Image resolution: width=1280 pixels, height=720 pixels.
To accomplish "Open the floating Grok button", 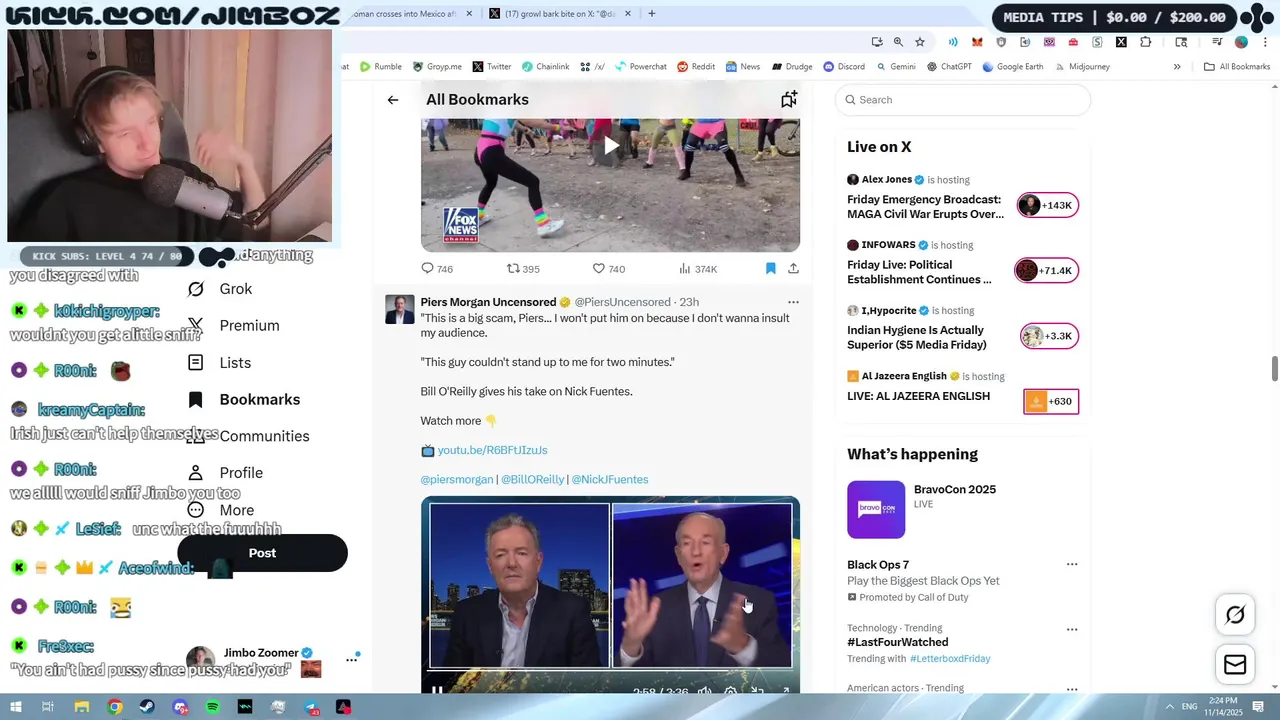I will point(1235,615).
